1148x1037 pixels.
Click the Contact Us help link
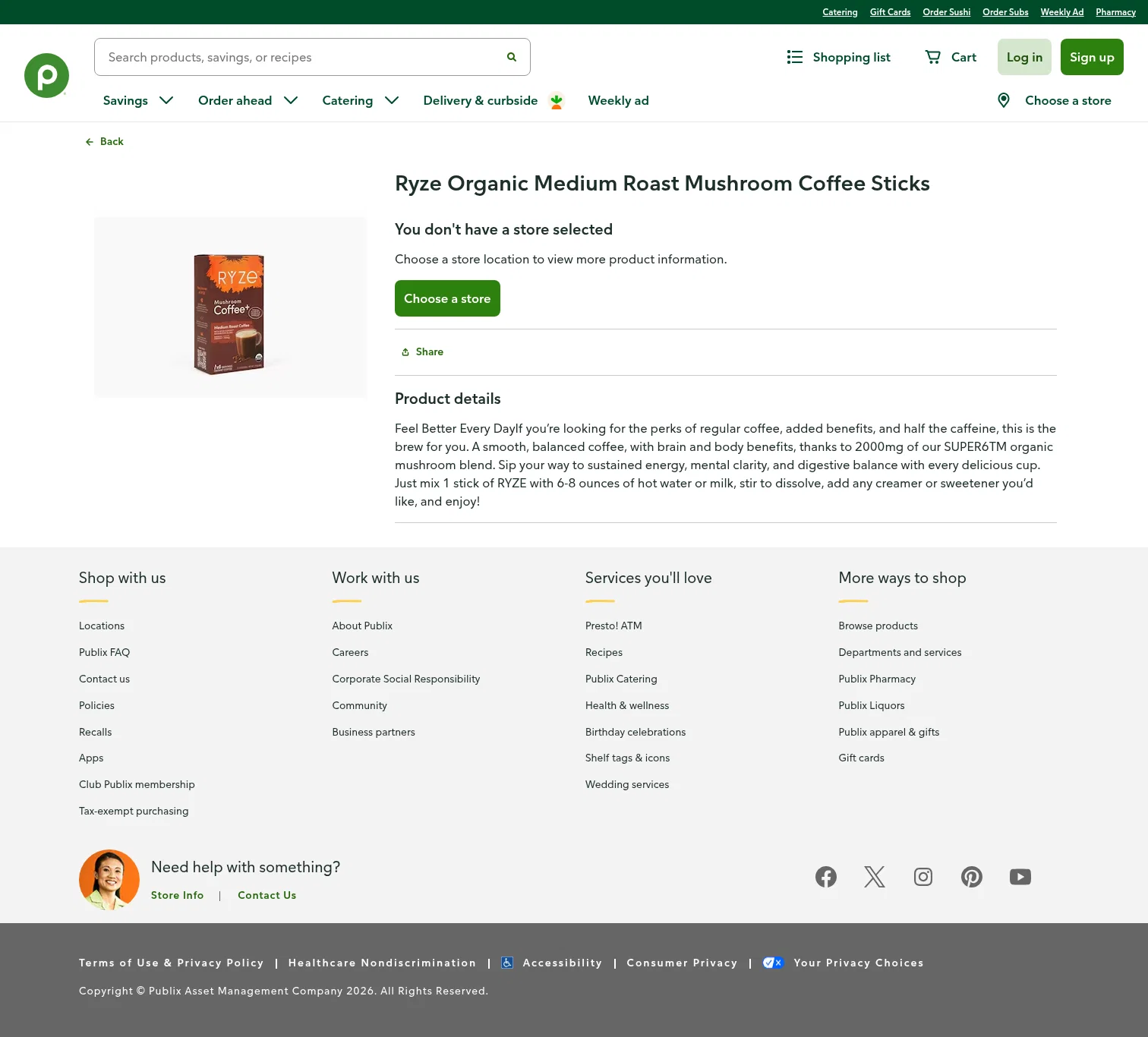(267, 896)
